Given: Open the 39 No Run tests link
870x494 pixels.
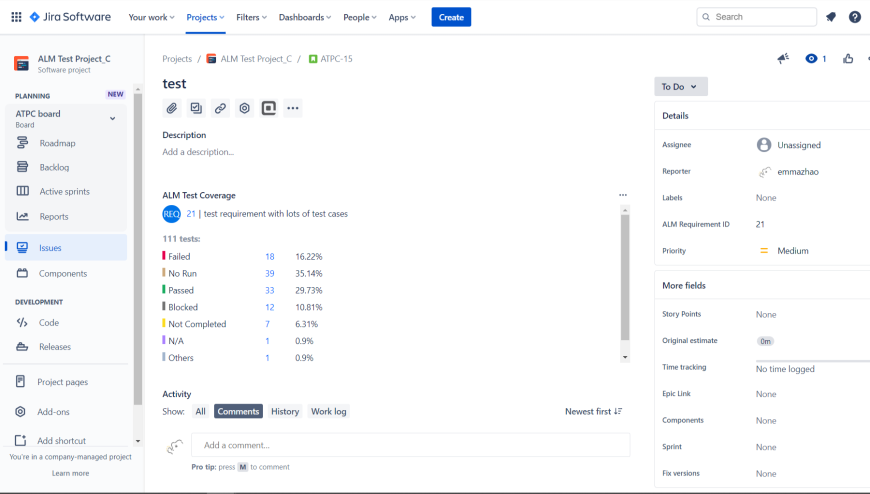Looking at the screenshot, I should click(x=270, y=273).
